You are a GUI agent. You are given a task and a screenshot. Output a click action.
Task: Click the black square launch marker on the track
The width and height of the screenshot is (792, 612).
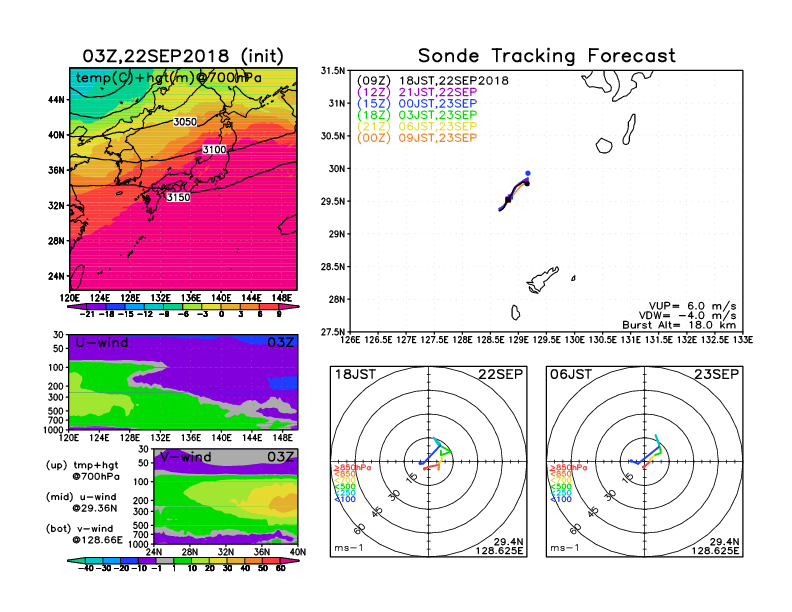pyautogui.click(x=508, y=200)
